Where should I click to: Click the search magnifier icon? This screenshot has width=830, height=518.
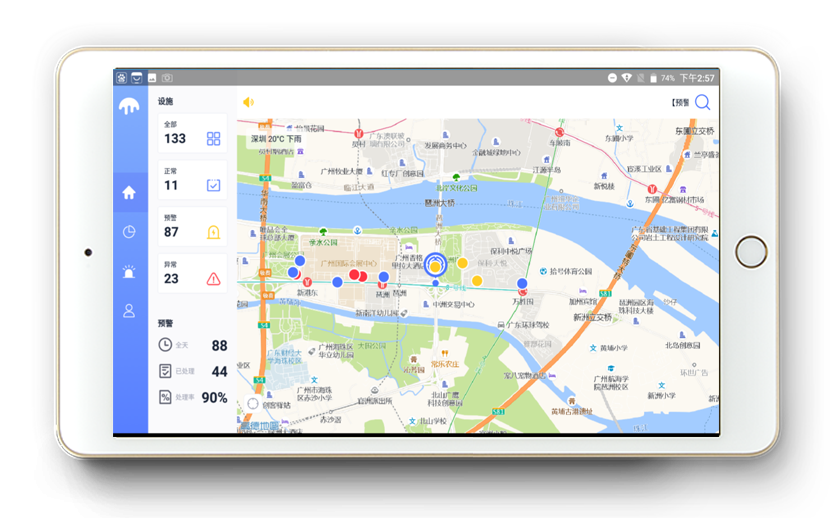703,102
